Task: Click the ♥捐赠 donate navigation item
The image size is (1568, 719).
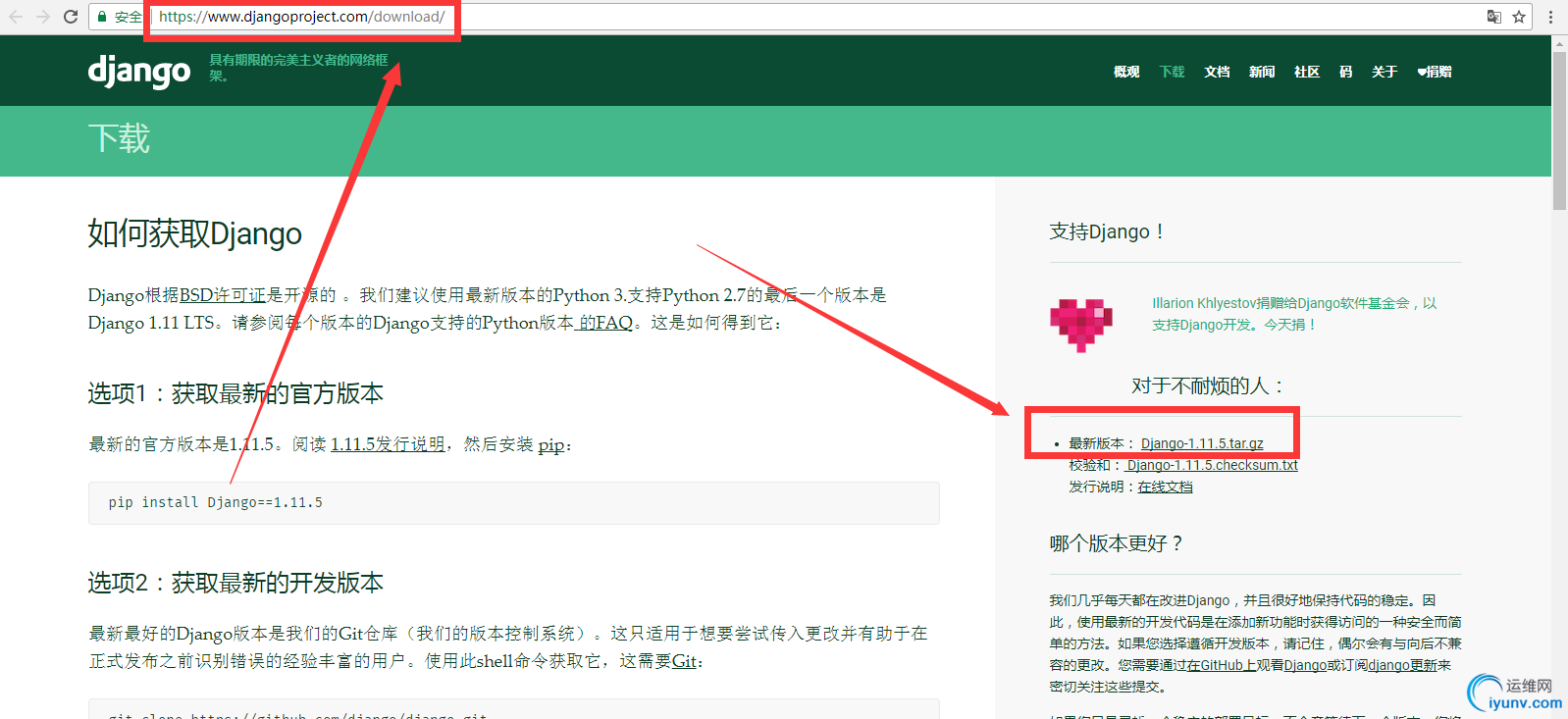Action: pos(1435,72)
